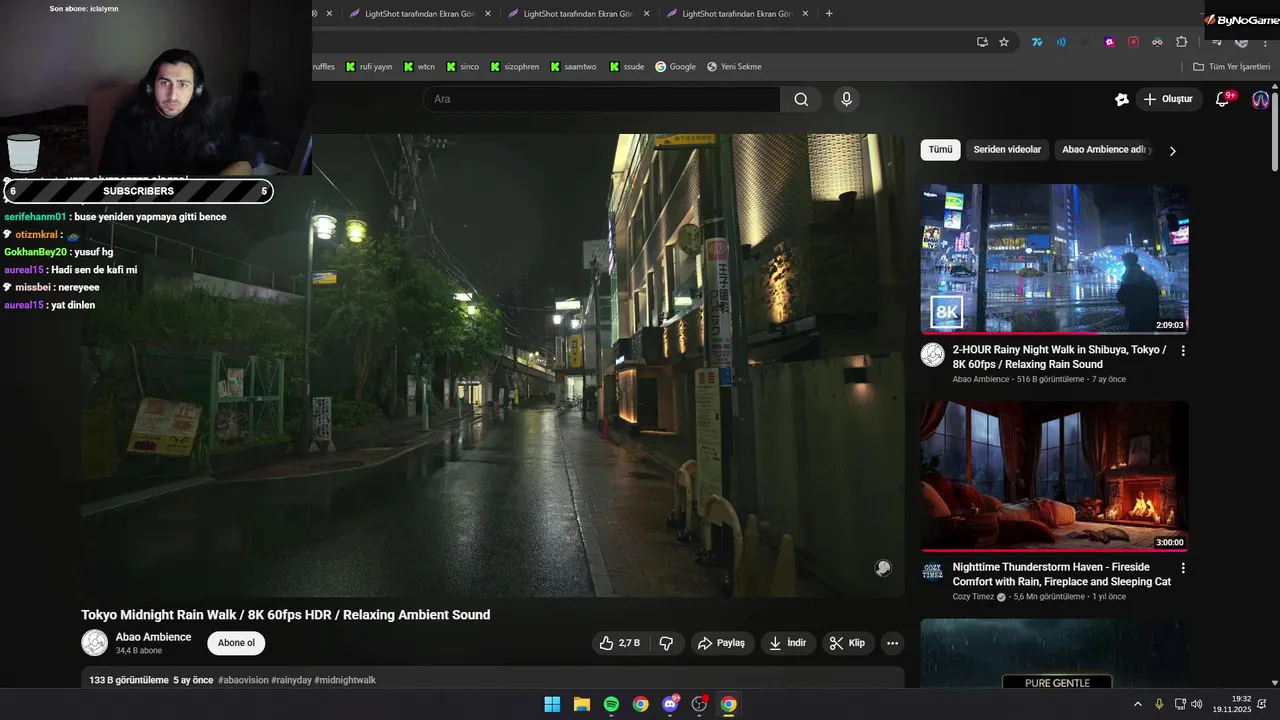
Task: Show next filter chips with the right arrow
Action: [x=1172, y=151]
